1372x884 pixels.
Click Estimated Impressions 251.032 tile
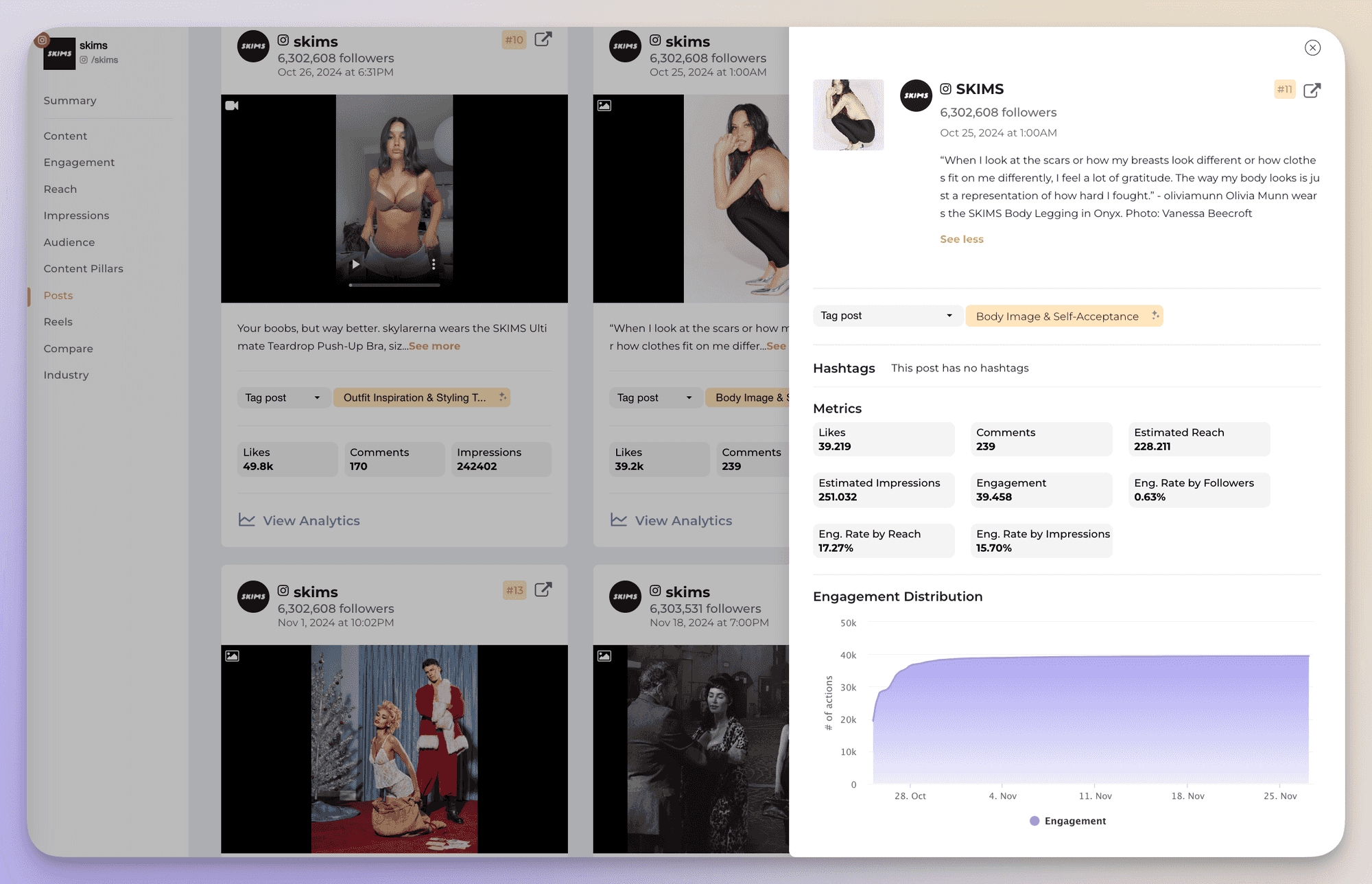[884, 490]
